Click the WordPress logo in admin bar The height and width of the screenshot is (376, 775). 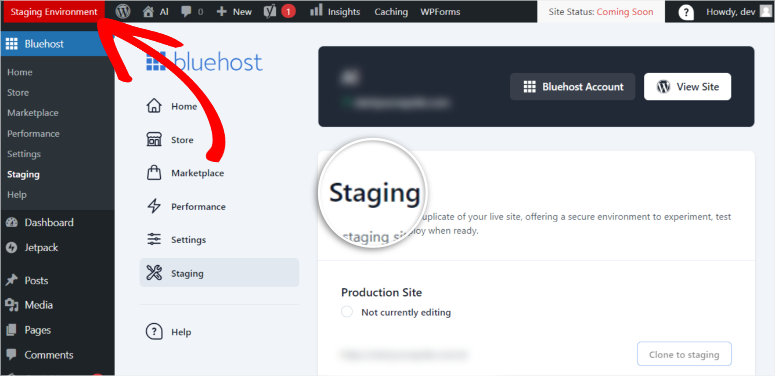coord(123,11)
